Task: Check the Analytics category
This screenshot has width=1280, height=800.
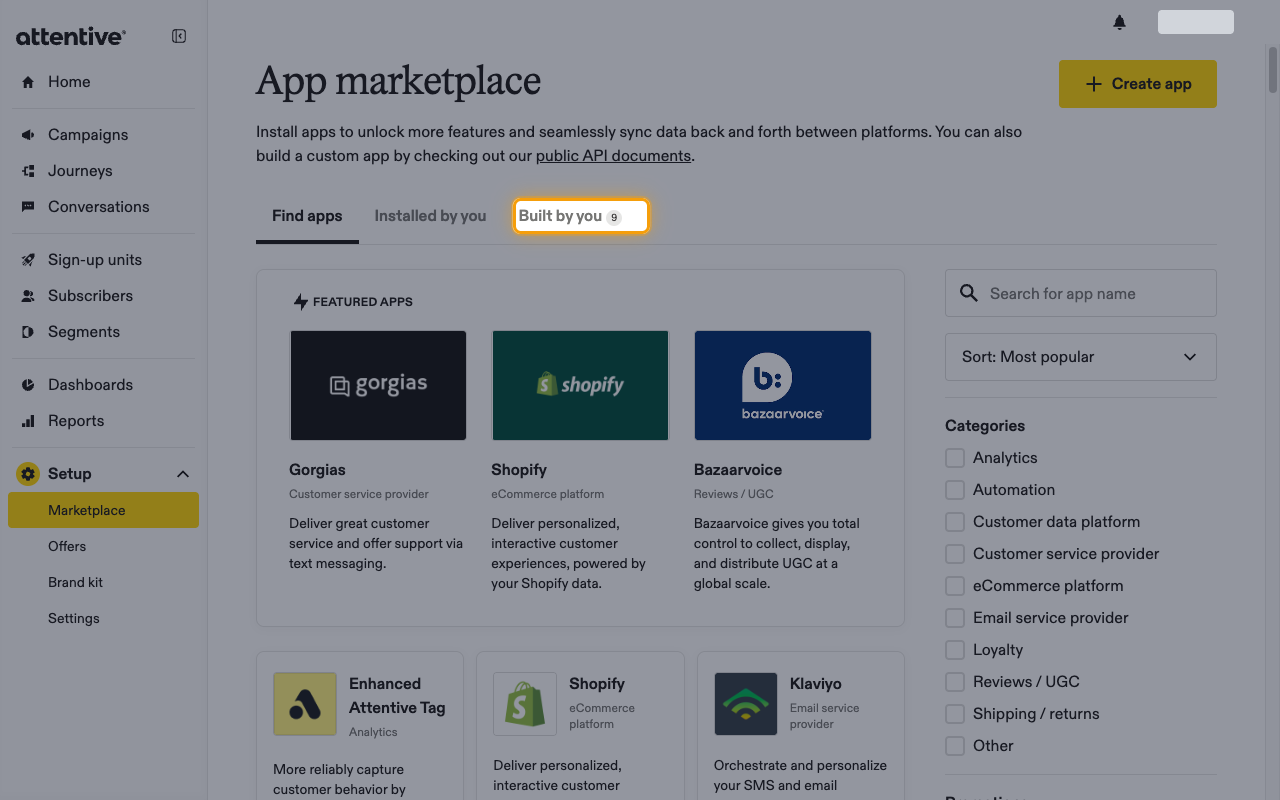Action: [x=955, y=458]
